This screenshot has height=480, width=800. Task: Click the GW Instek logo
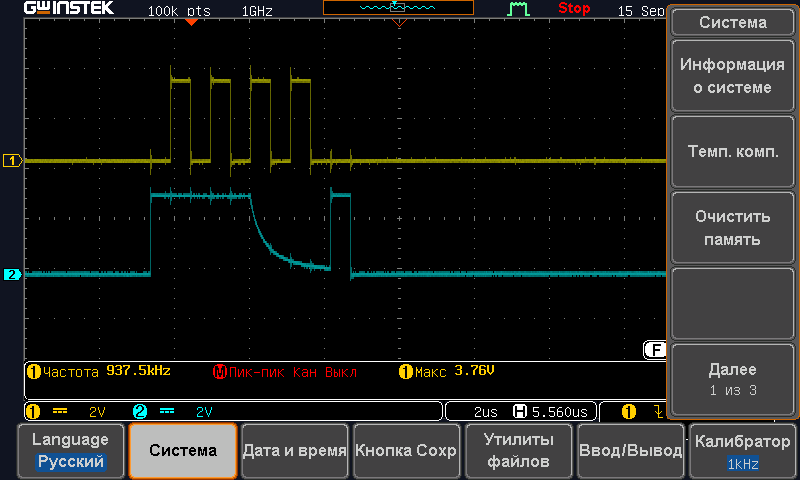(69, 8)
